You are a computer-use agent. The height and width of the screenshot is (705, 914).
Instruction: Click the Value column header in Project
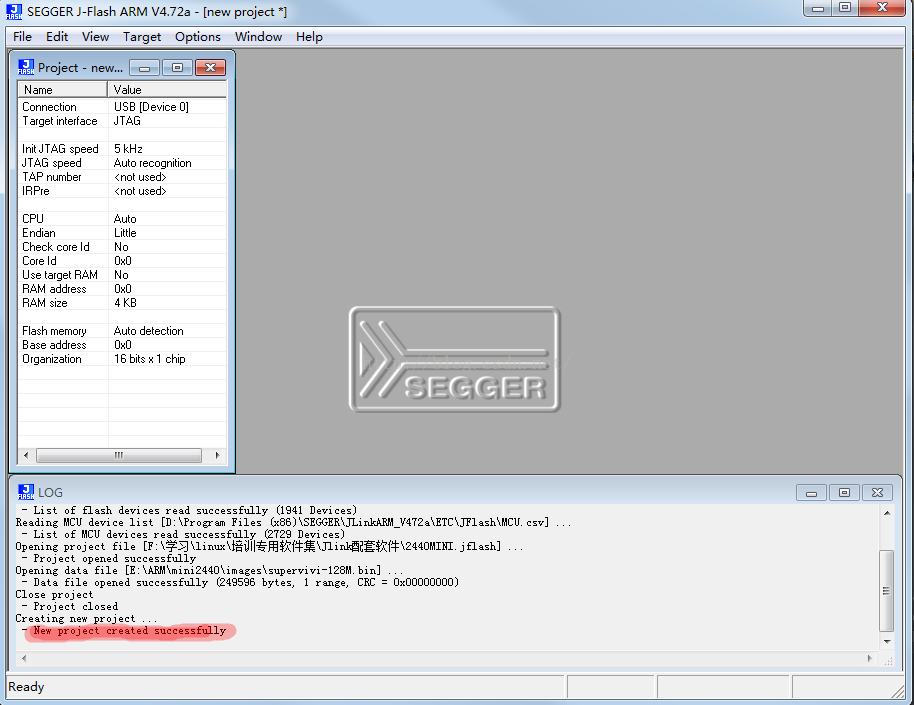[167, 90]
